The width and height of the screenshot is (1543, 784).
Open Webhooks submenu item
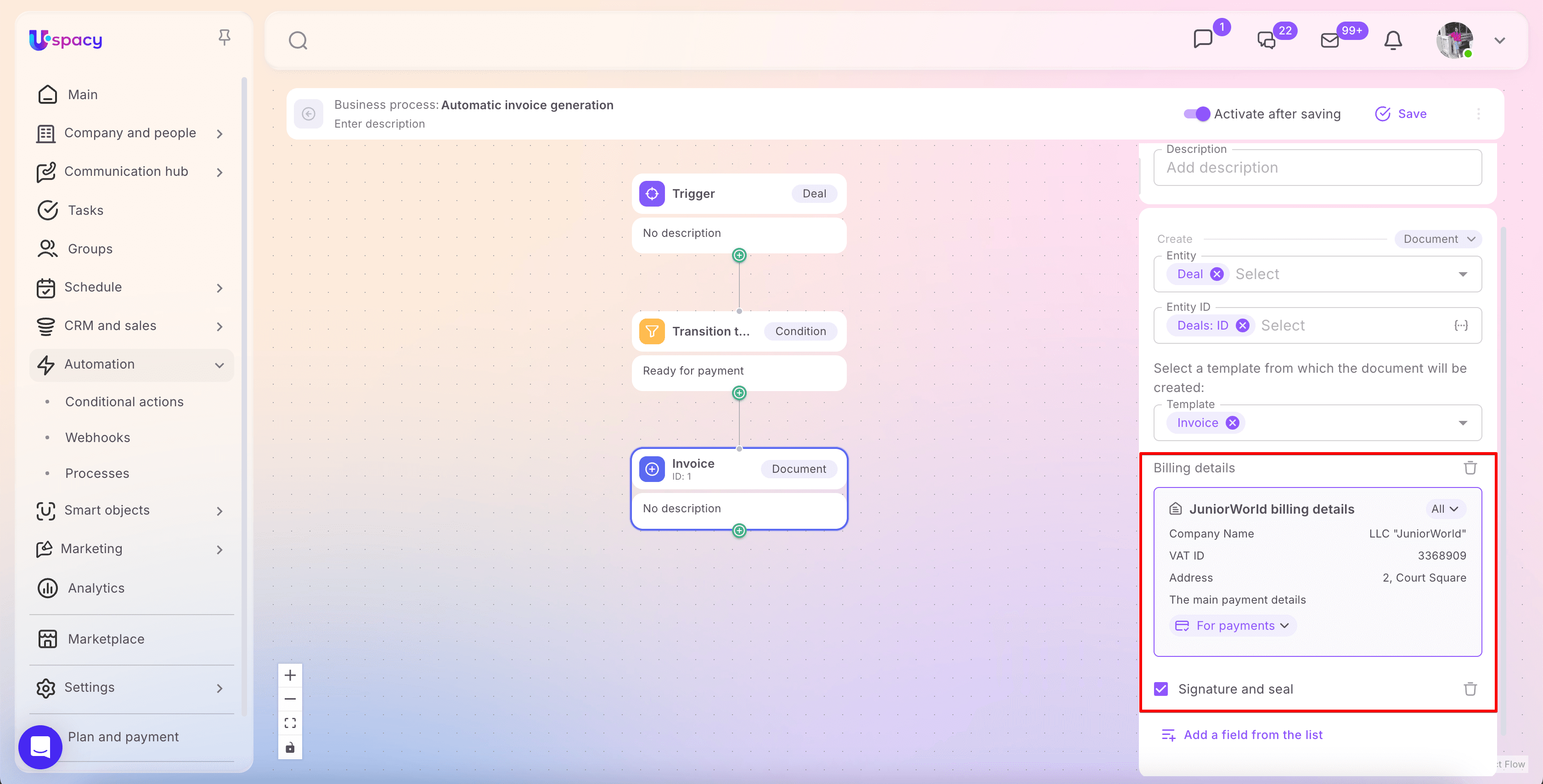pyautogui.click(x=98, y=438)
